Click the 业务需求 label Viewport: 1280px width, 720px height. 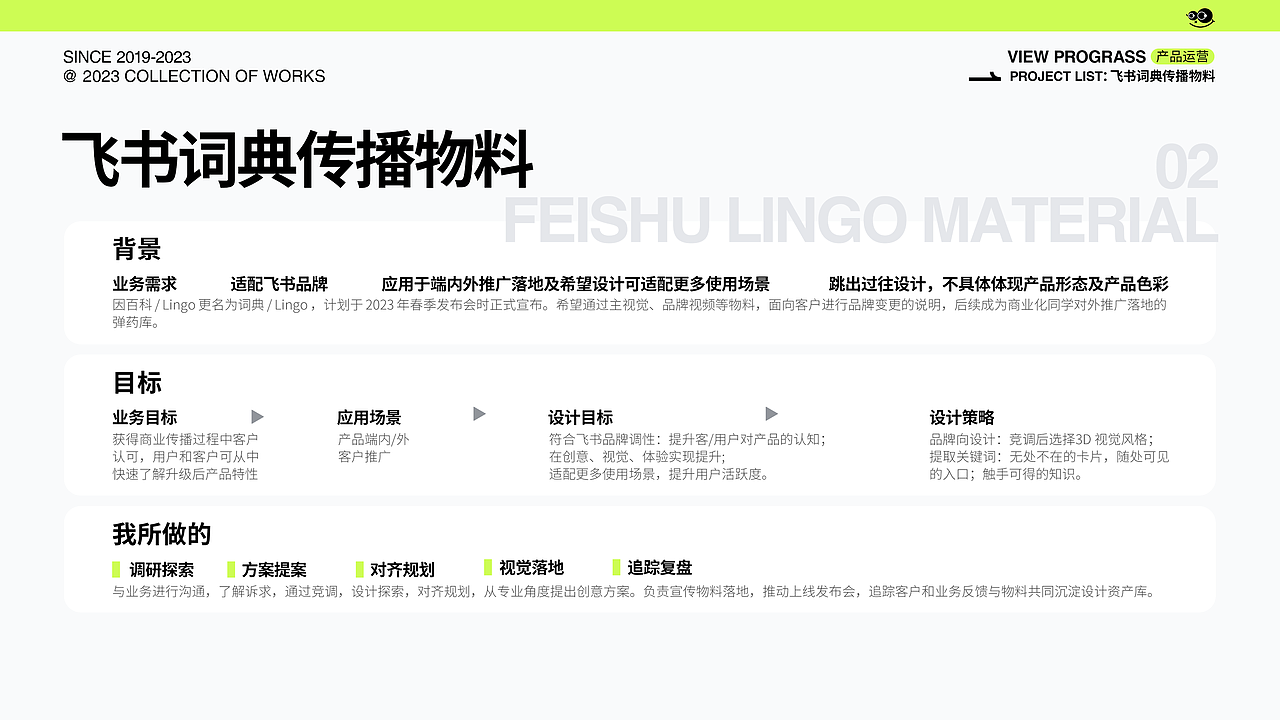pyautogui.click(x=145, y=284)
